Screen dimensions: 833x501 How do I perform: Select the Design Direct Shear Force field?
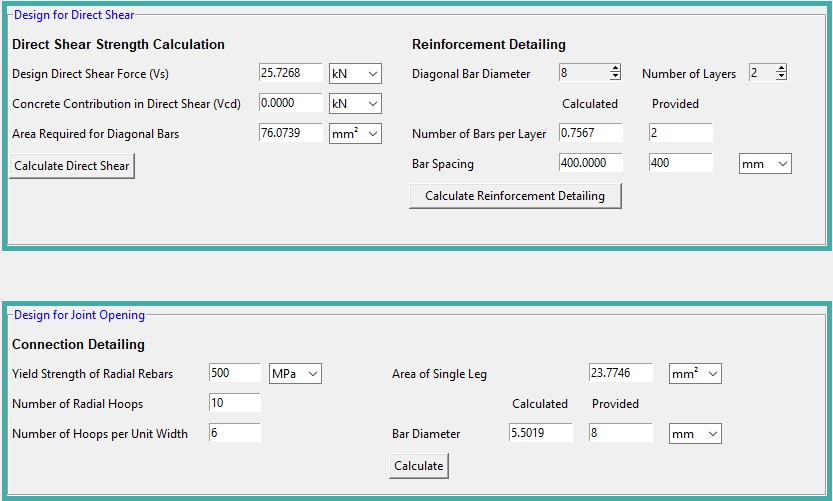coord(291,73)
